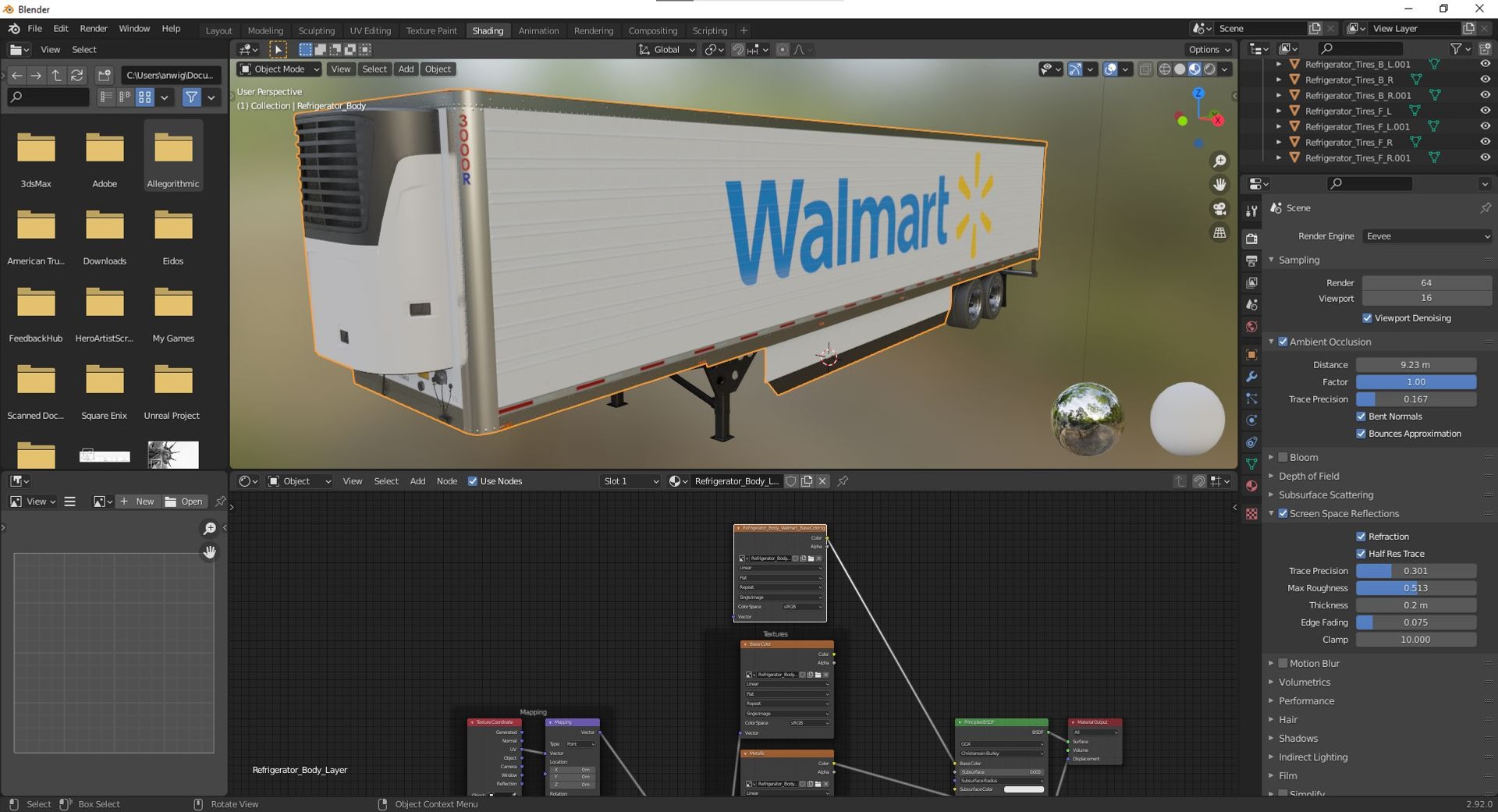Toggle X-ray mode in viewport header
The width and height of the screenshot is (1498, 812).
coord(1145,69)
